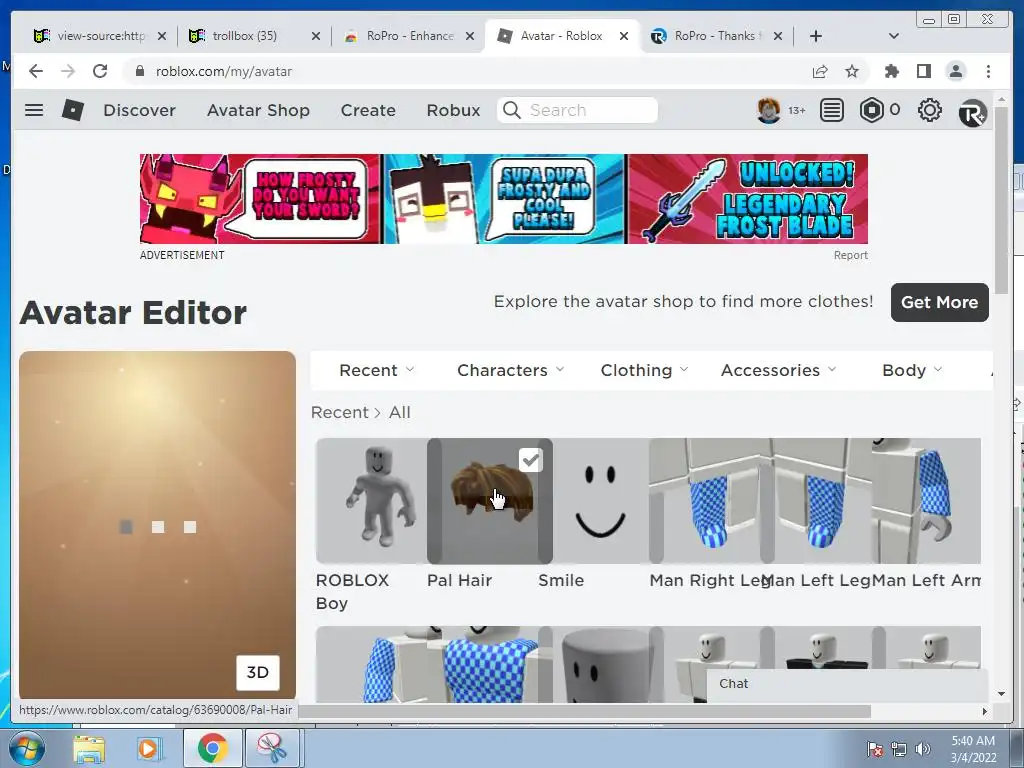Image resolution: width=1024 pixels, height=768 pixels.
Task: Click the browser address bar URL
Action: 223,71
